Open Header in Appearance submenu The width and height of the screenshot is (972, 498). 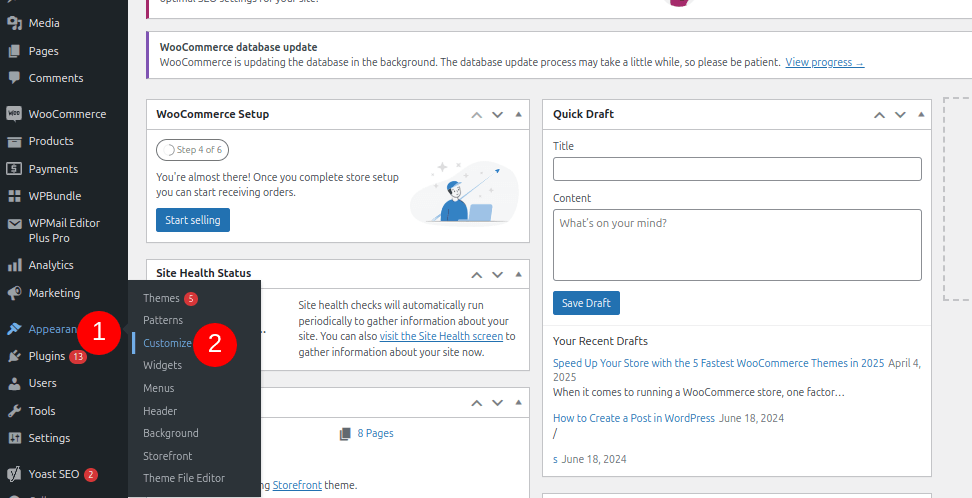(160, 411)
